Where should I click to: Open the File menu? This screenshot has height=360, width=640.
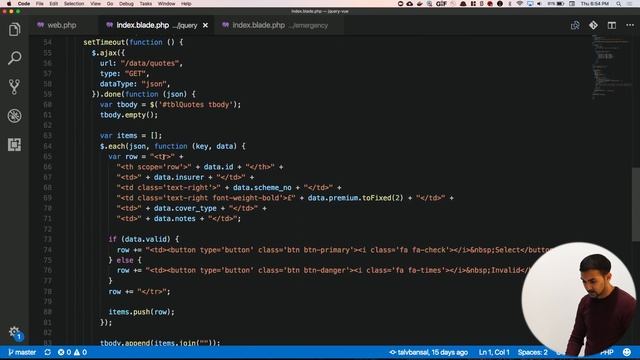tap(40, 4)
